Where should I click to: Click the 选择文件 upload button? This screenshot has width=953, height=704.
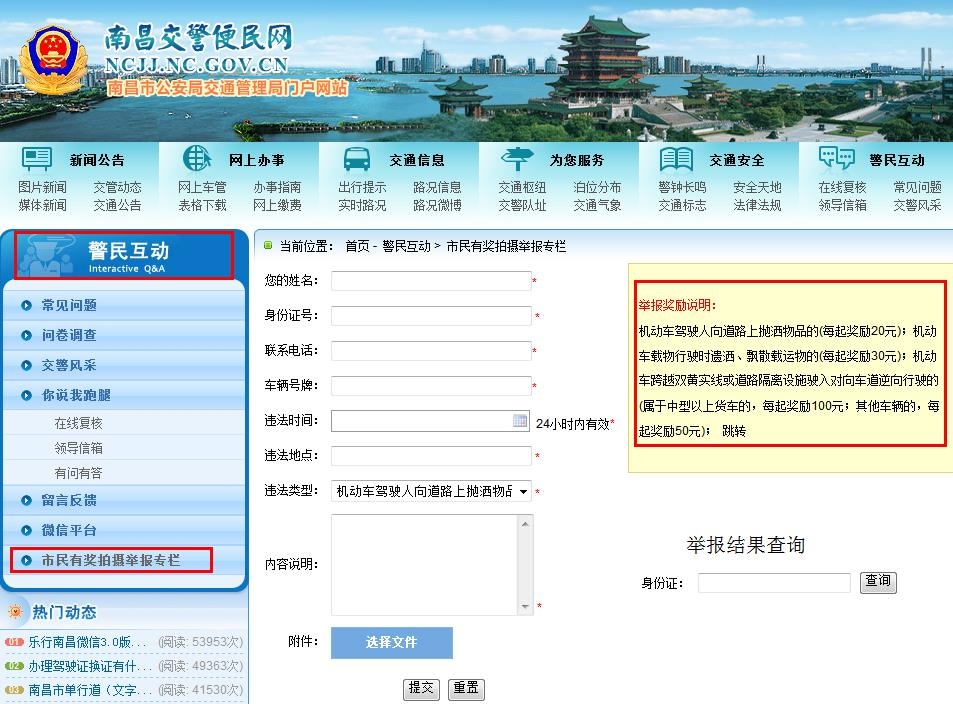[391, 643]
